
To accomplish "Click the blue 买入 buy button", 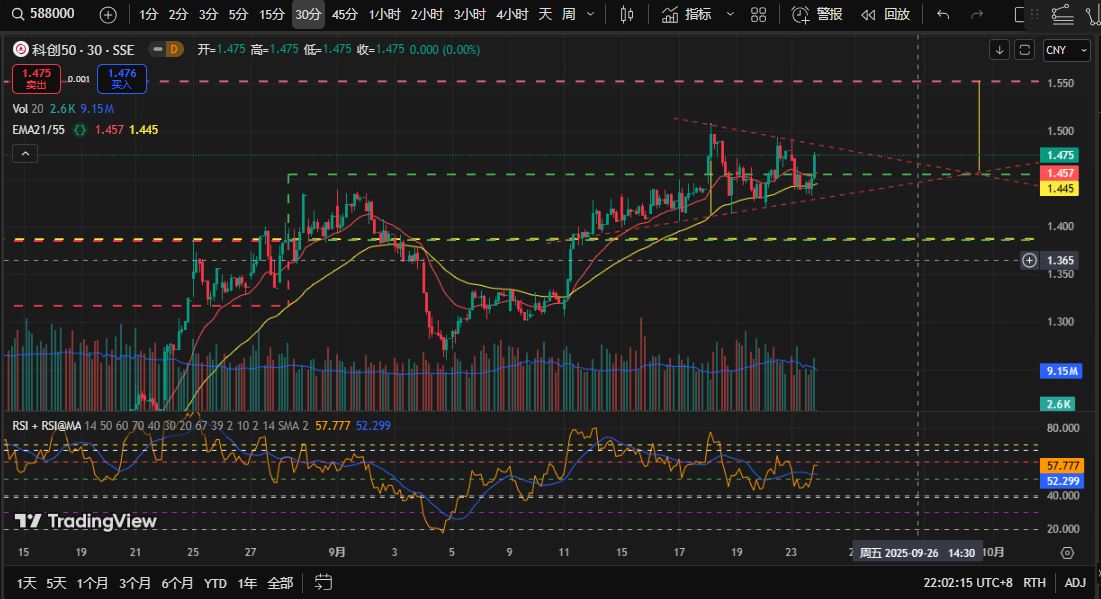I will (x=123, y=78).
